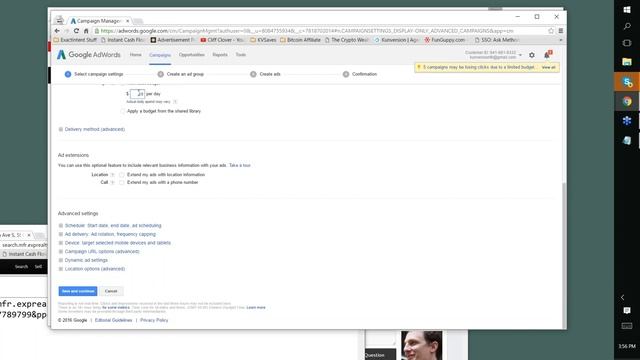Click Save and continue button
Image resolution: width=640 pixels, height=360 pixels.
coord(78,291)
